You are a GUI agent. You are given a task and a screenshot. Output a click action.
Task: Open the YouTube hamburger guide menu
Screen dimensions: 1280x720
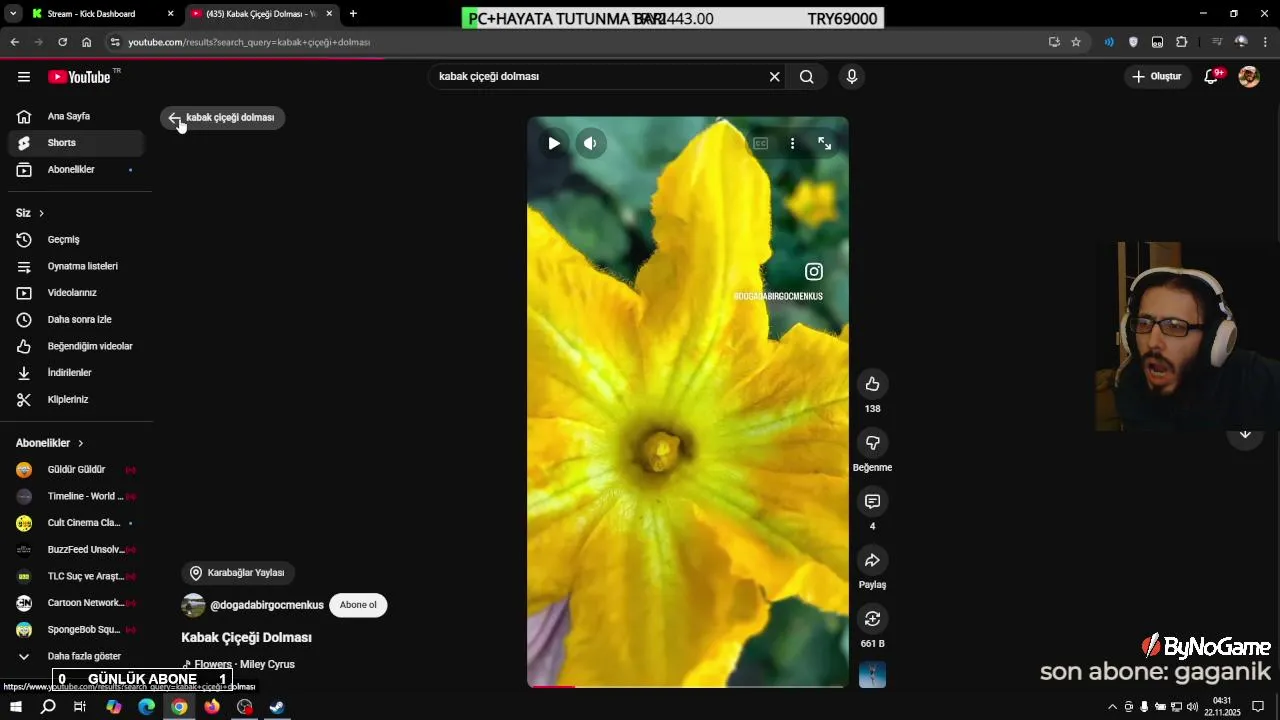coord(24,77)
